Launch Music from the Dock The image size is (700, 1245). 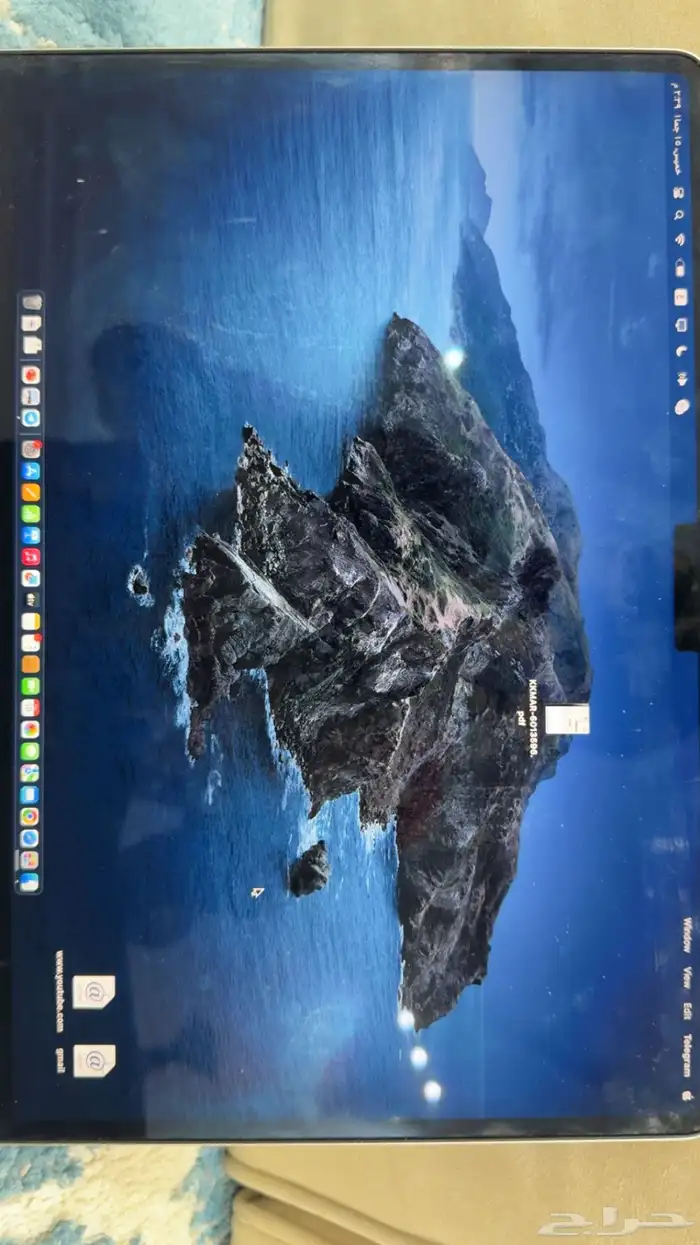click(31, 556)
